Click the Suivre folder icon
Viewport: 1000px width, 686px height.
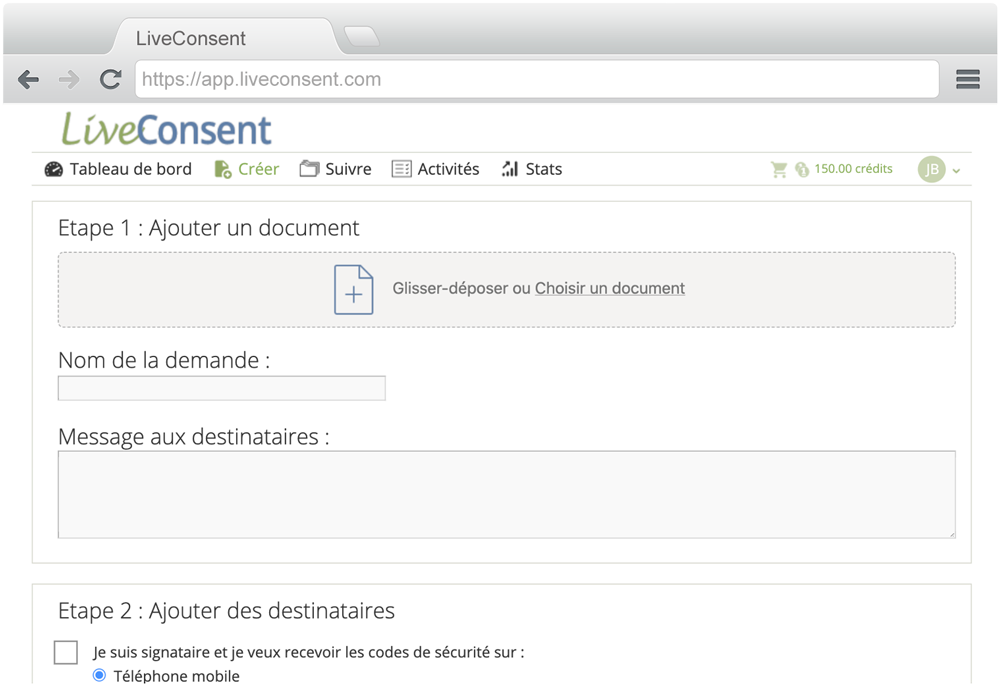pos(310,170)
